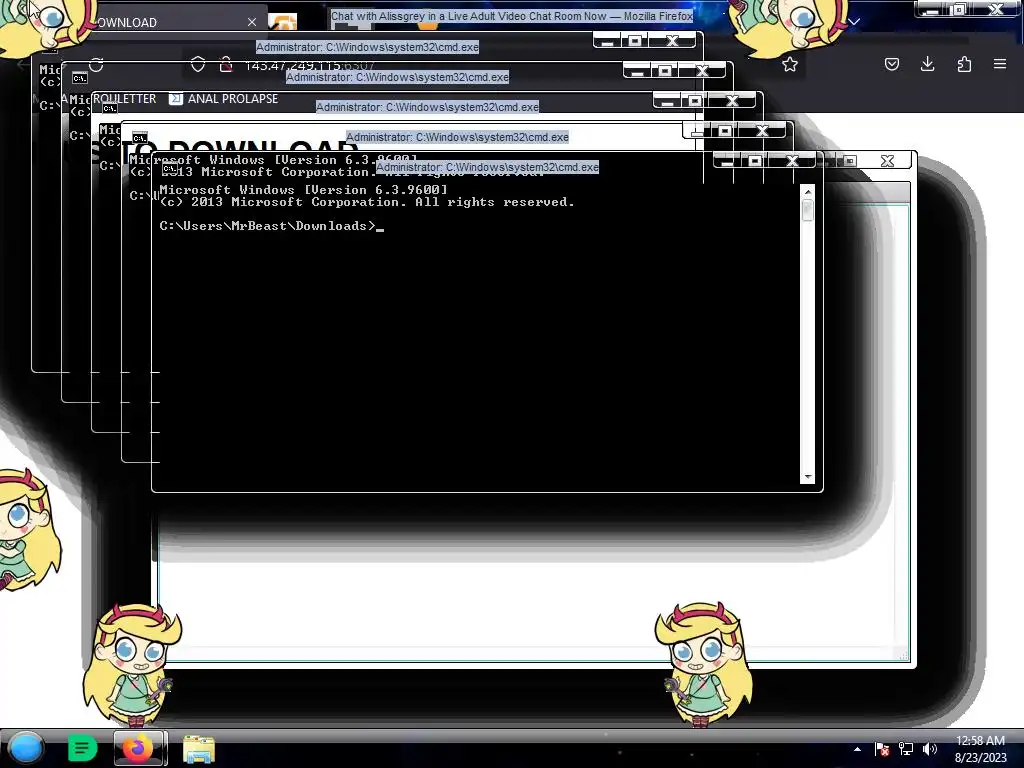Open File Explorer from the taskbar
The image size is (1024, 768).
click(x=199, y=749)
